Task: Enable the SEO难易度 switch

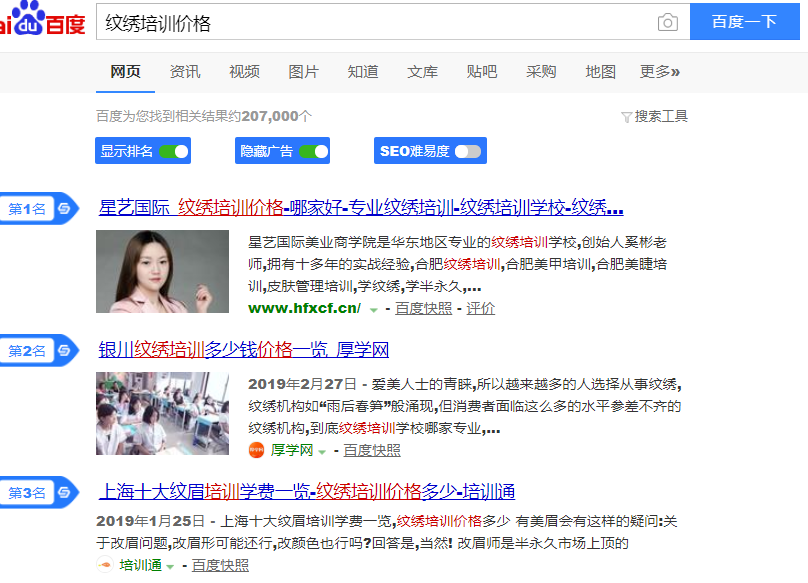Action: [468, 151]
